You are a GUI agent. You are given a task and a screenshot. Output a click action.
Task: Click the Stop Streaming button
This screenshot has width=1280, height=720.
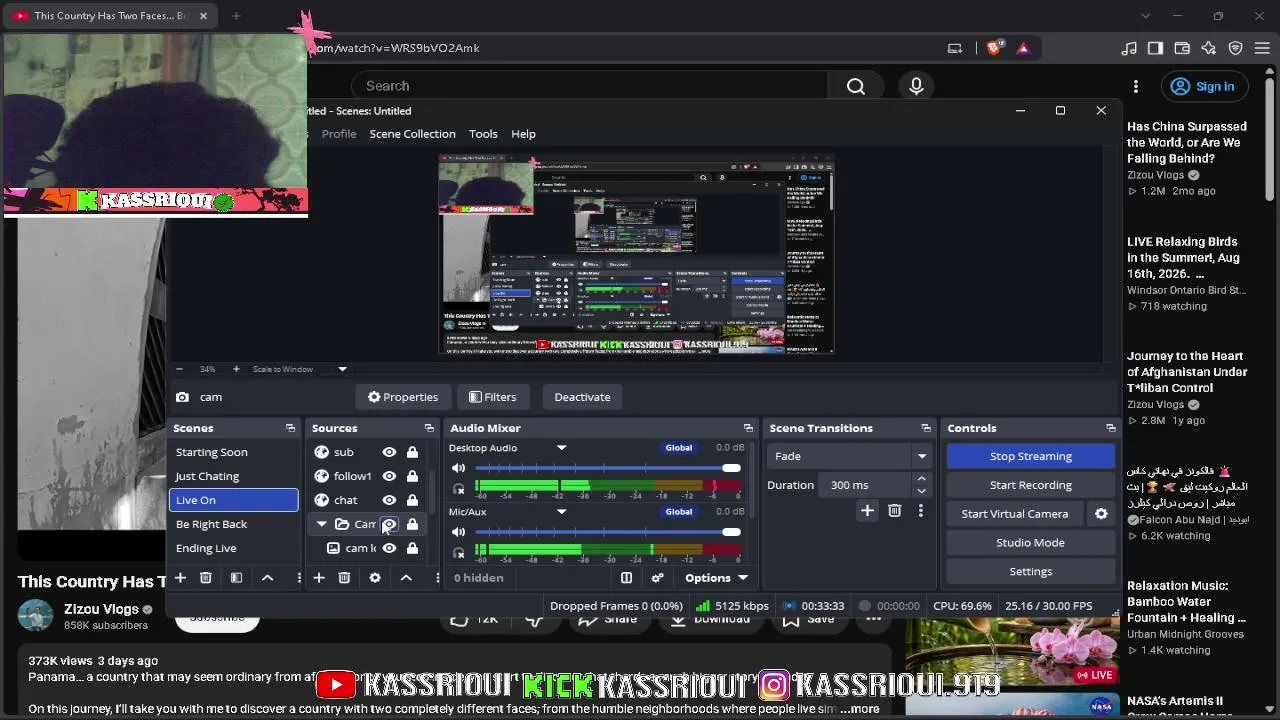tap(1031, 456)
